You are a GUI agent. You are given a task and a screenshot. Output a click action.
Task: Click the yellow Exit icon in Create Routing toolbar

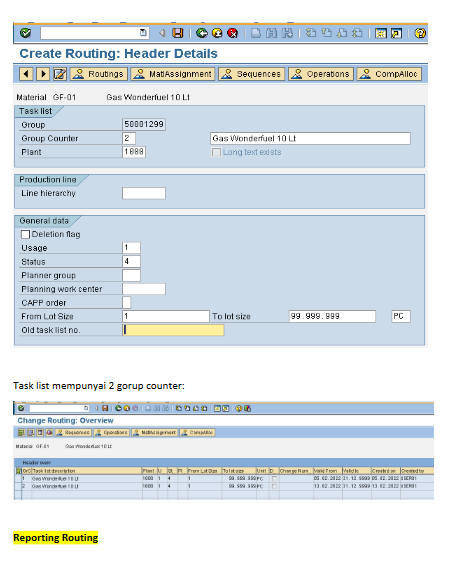pos(217,33)
